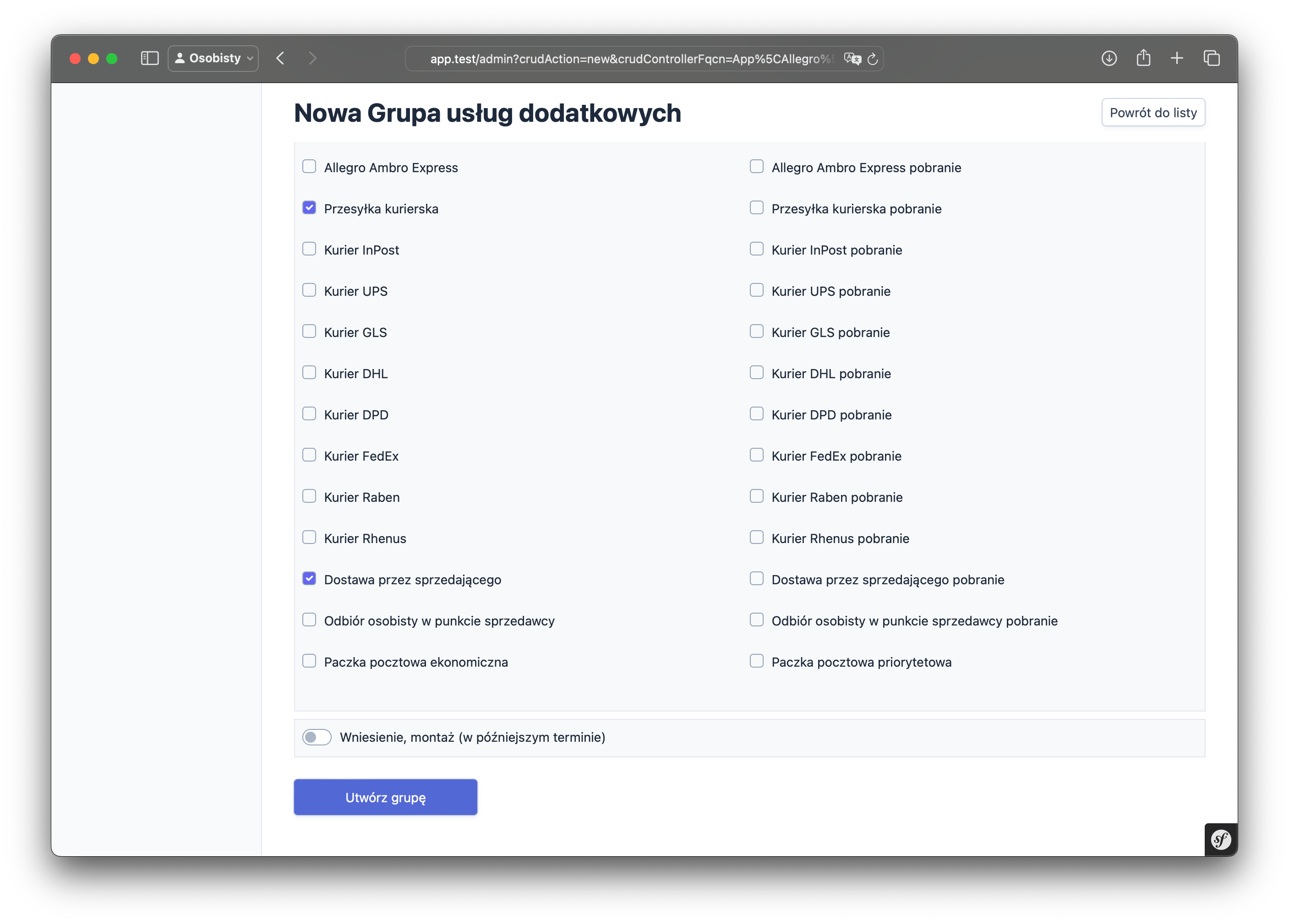Viewport: 1289px width, 924px height.
Task: Check Paczka pocztowa ekonomiczna checkbox
Action: [309, 661]
